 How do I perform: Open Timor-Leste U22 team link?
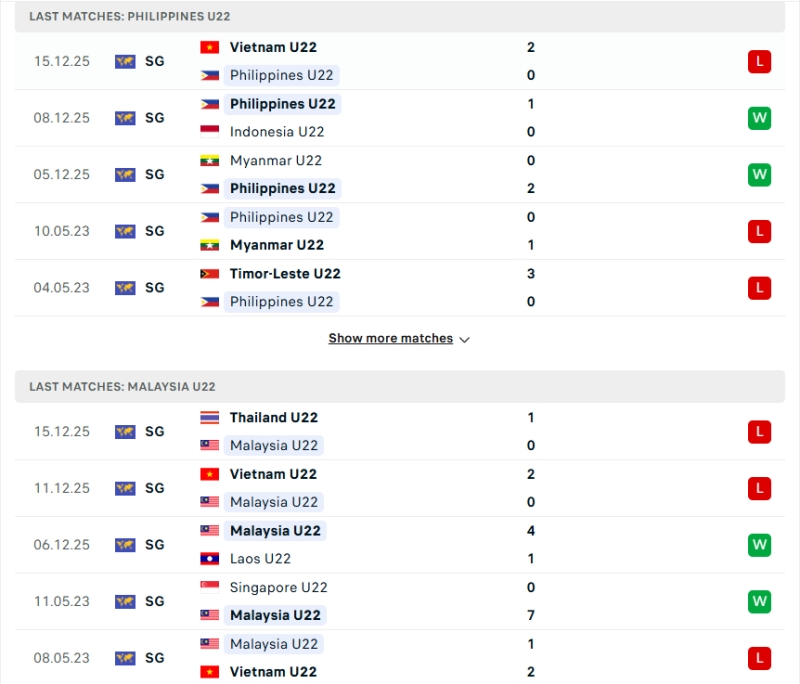285,273
